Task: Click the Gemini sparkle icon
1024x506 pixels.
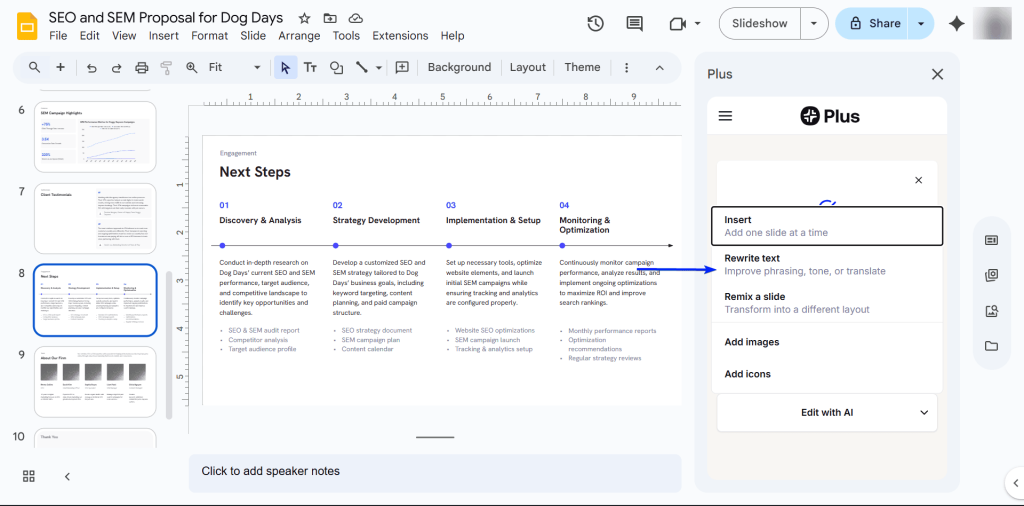Action: click(957, 24)
